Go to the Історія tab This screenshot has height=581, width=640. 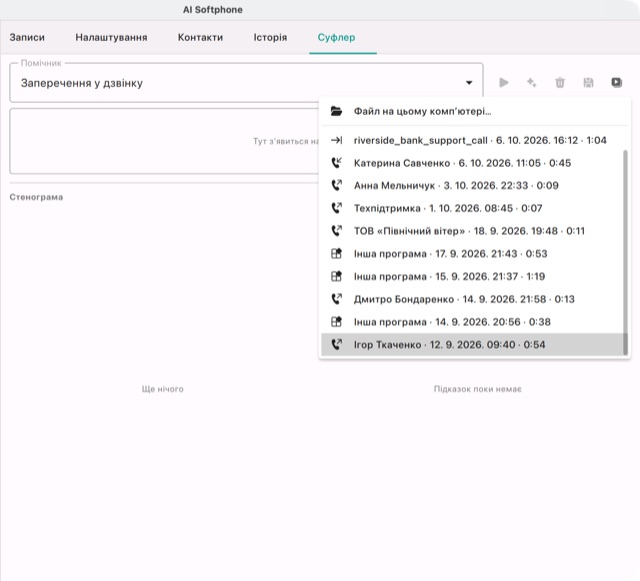coord(270,37)
